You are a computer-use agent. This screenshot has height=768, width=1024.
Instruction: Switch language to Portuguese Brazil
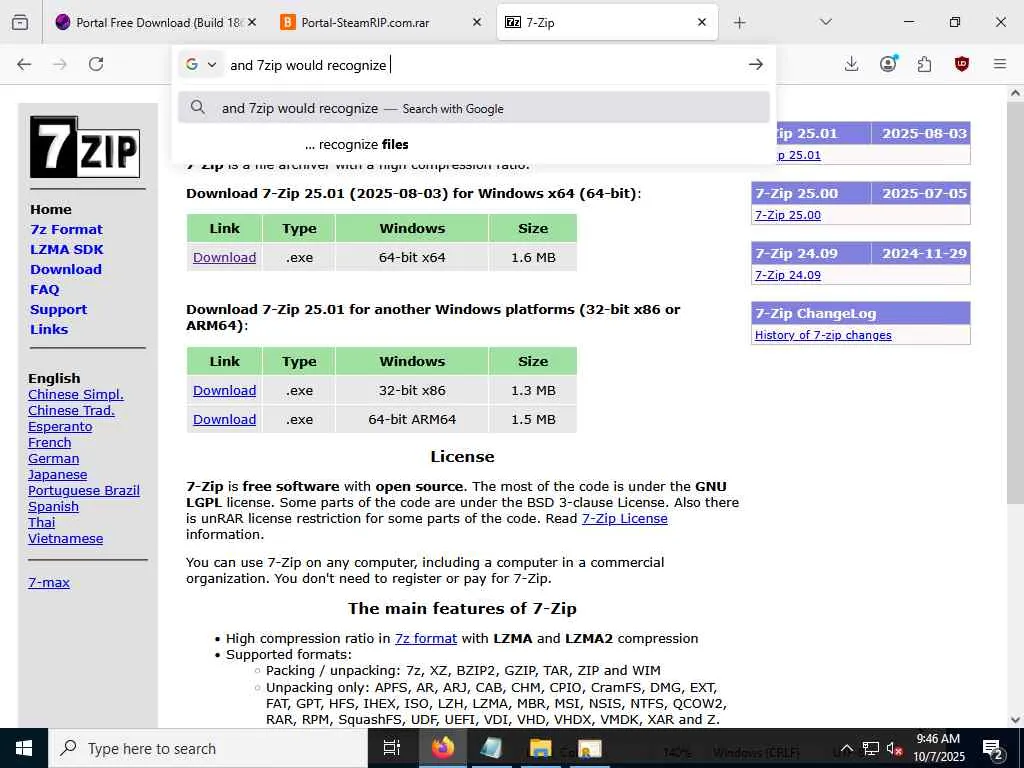click(x=84, y=490)
